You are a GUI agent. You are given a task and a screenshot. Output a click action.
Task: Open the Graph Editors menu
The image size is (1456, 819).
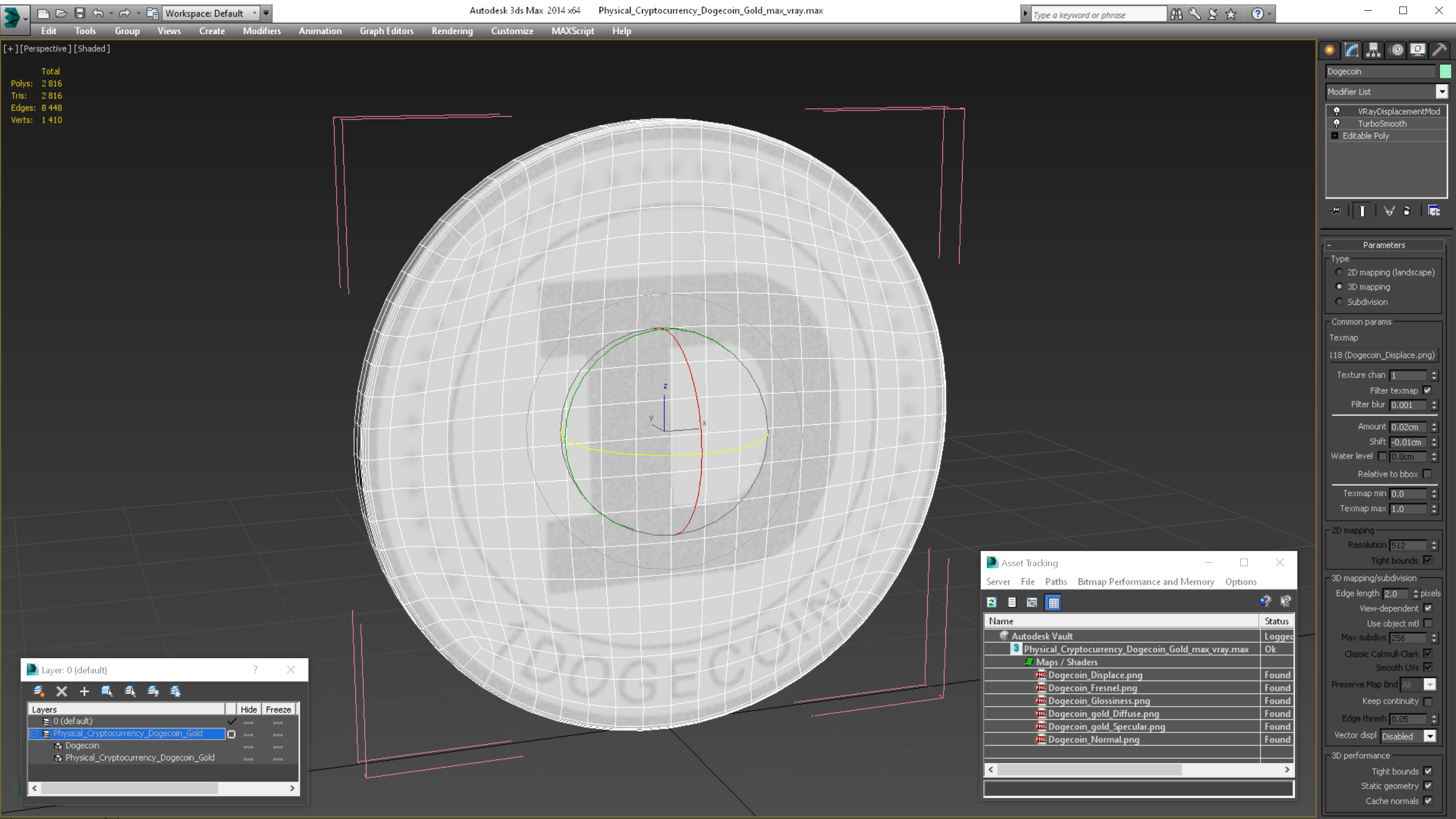(387, 31)
